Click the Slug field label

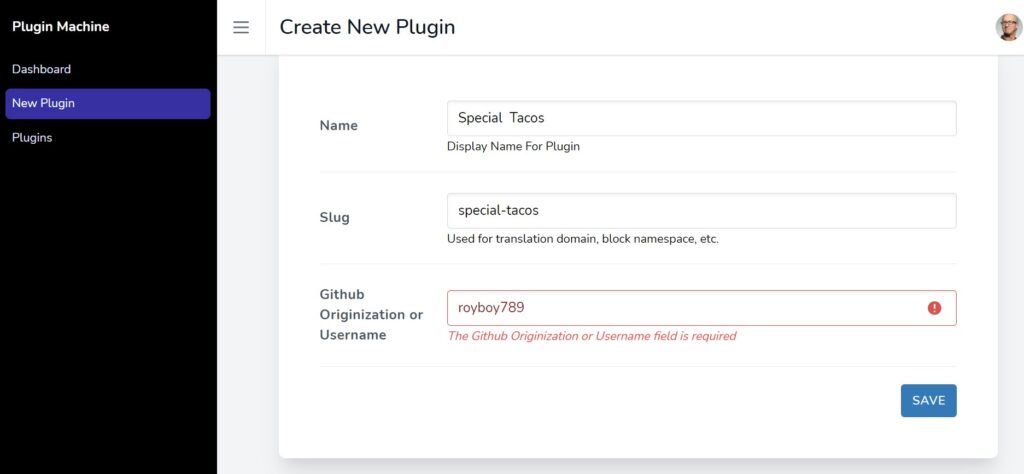coord(334,217)
